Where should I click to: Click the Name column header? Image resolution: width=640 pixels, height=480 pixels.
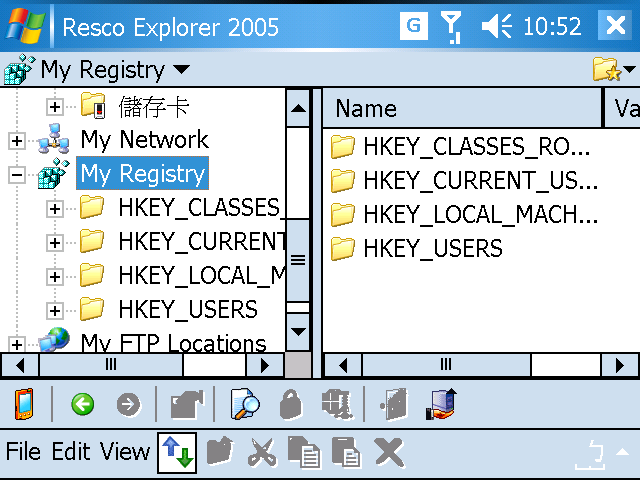462,109
